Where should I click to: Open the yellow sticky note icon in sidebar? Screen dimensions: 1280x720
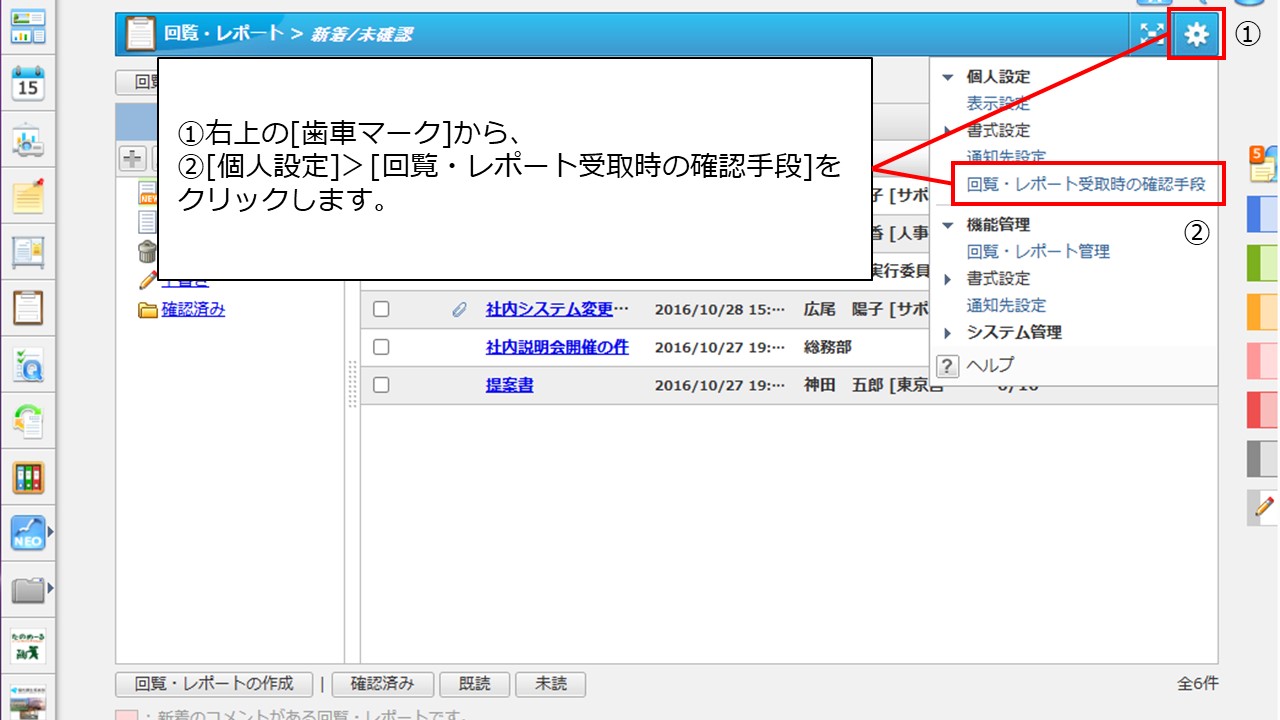[28, 196]
